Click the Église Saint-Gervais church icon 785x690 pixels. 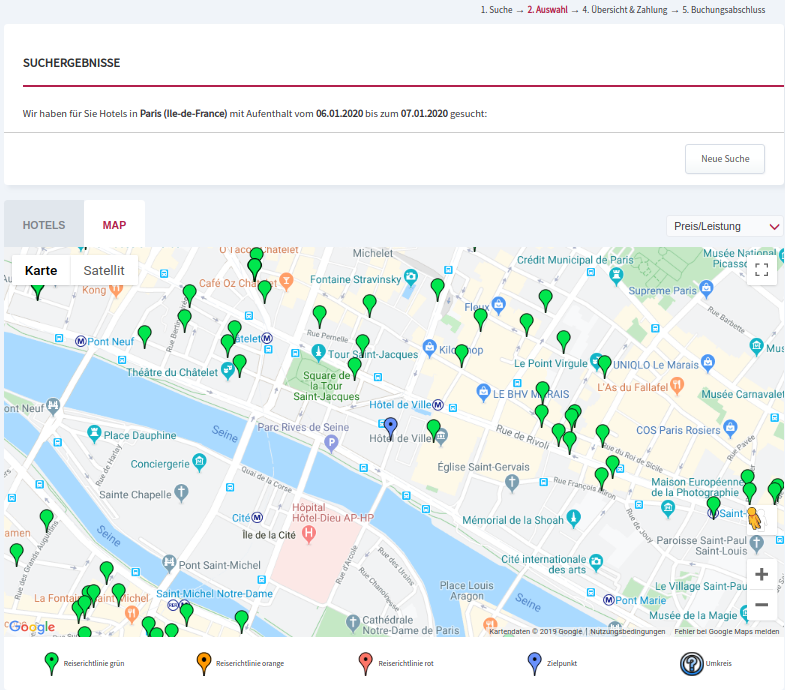pyautogui.click(x=511, y=483)
